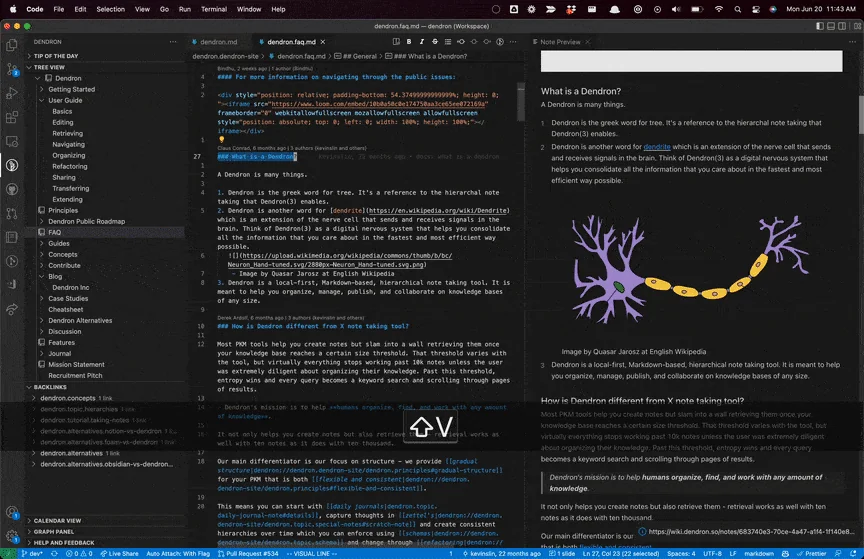Click the neuron image in preview

[690, 268]
